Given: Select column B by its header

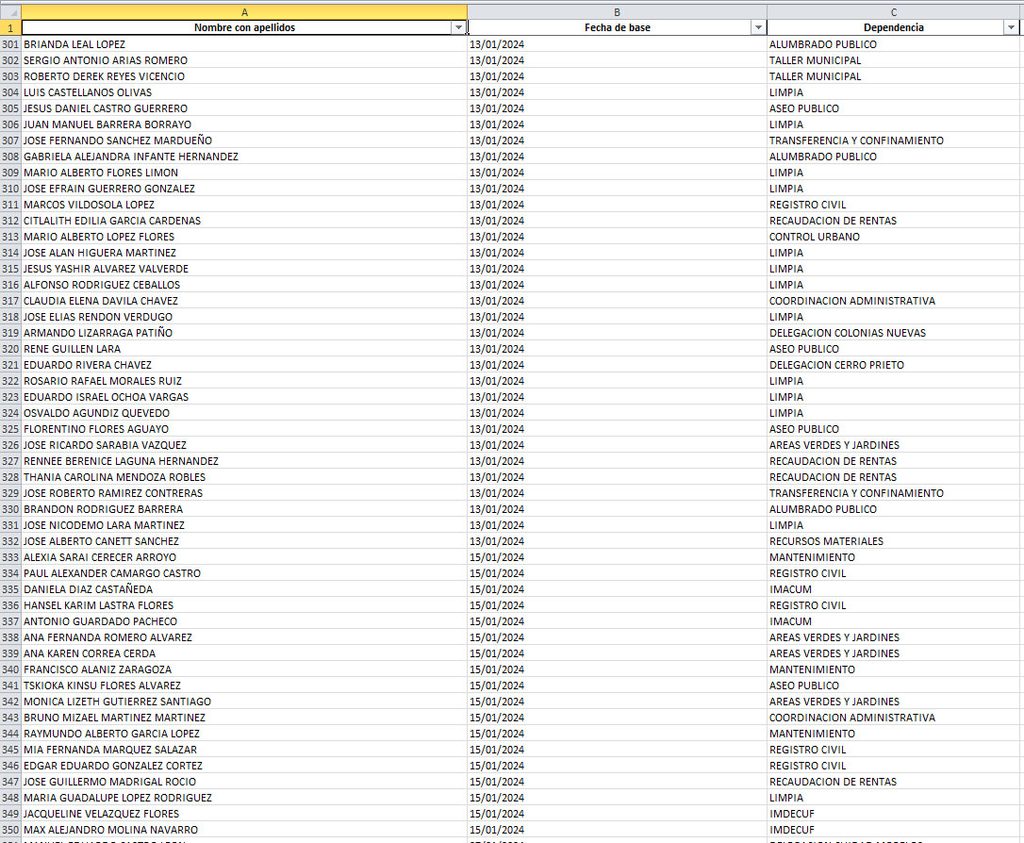Looking at the screenshot, I should pos(617,12).
